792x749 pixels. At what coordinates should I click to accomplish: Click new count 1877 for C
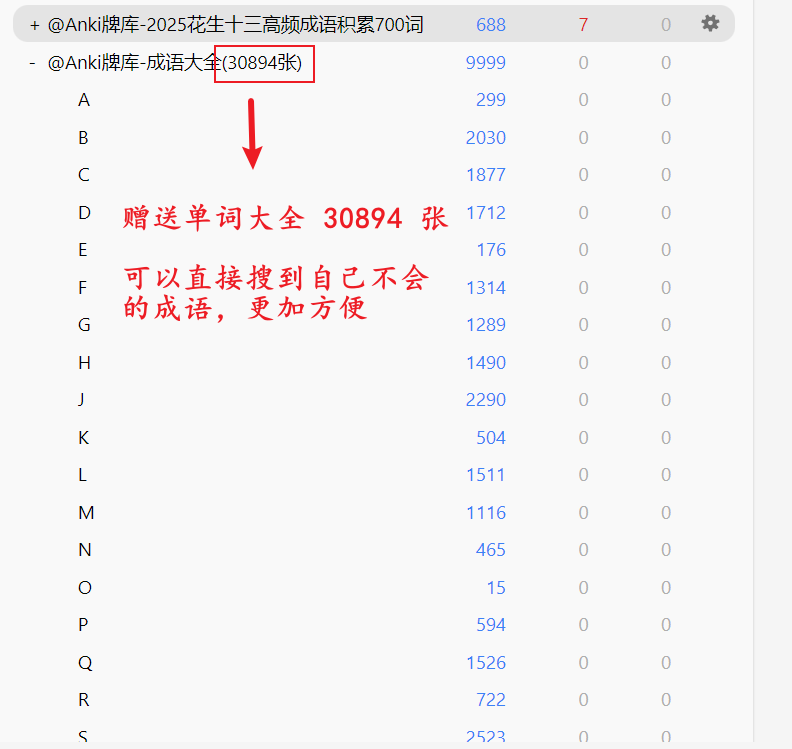point(485,175)
